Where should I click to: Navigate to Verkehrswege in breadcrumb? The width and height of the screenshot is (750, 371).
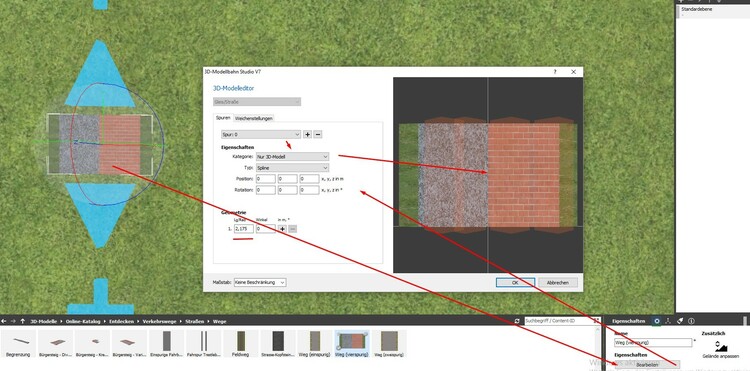(158, 321)
